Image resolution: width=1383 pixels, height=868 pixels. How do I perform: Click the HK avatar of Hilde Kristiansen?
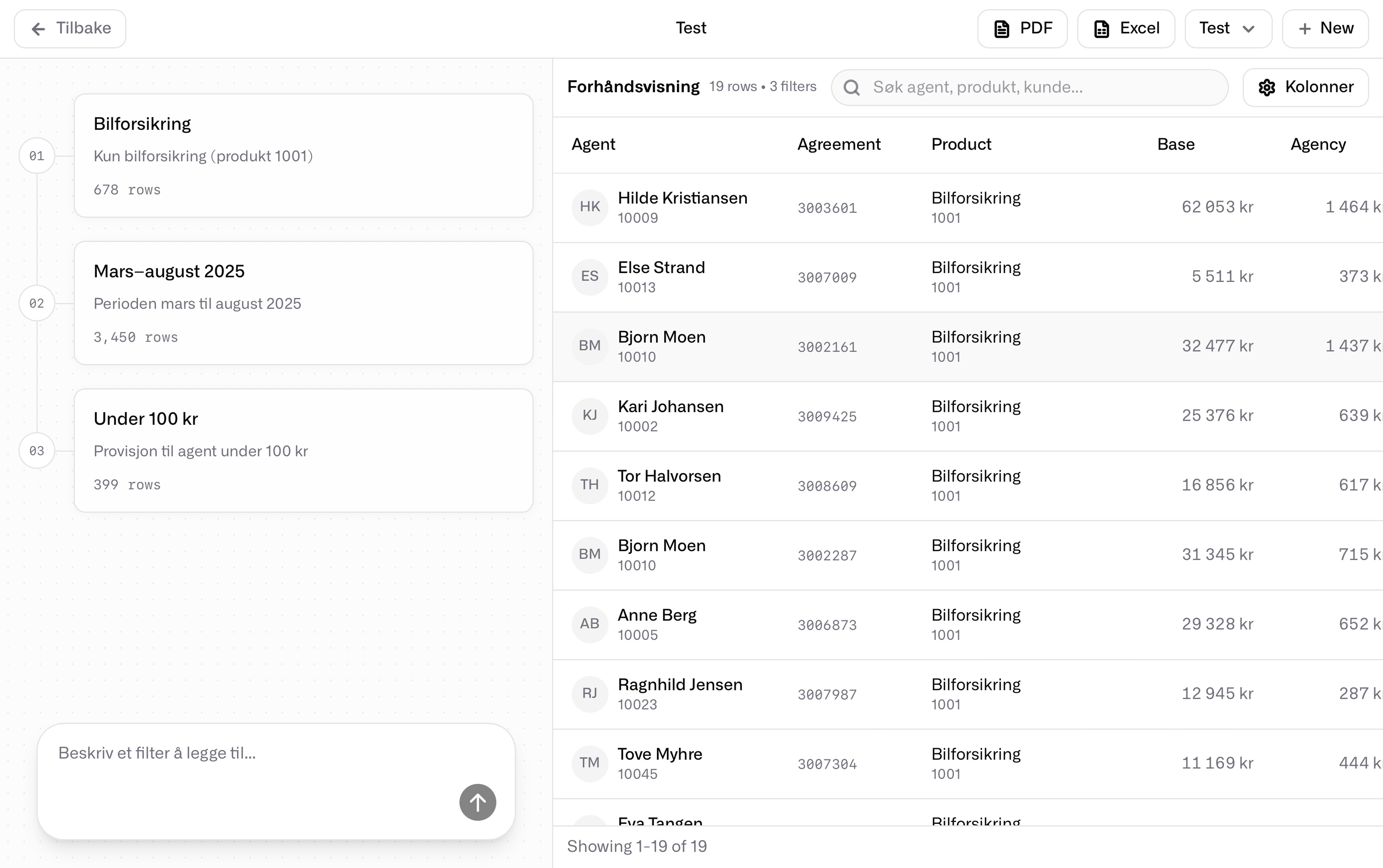(x=590, y=207)
